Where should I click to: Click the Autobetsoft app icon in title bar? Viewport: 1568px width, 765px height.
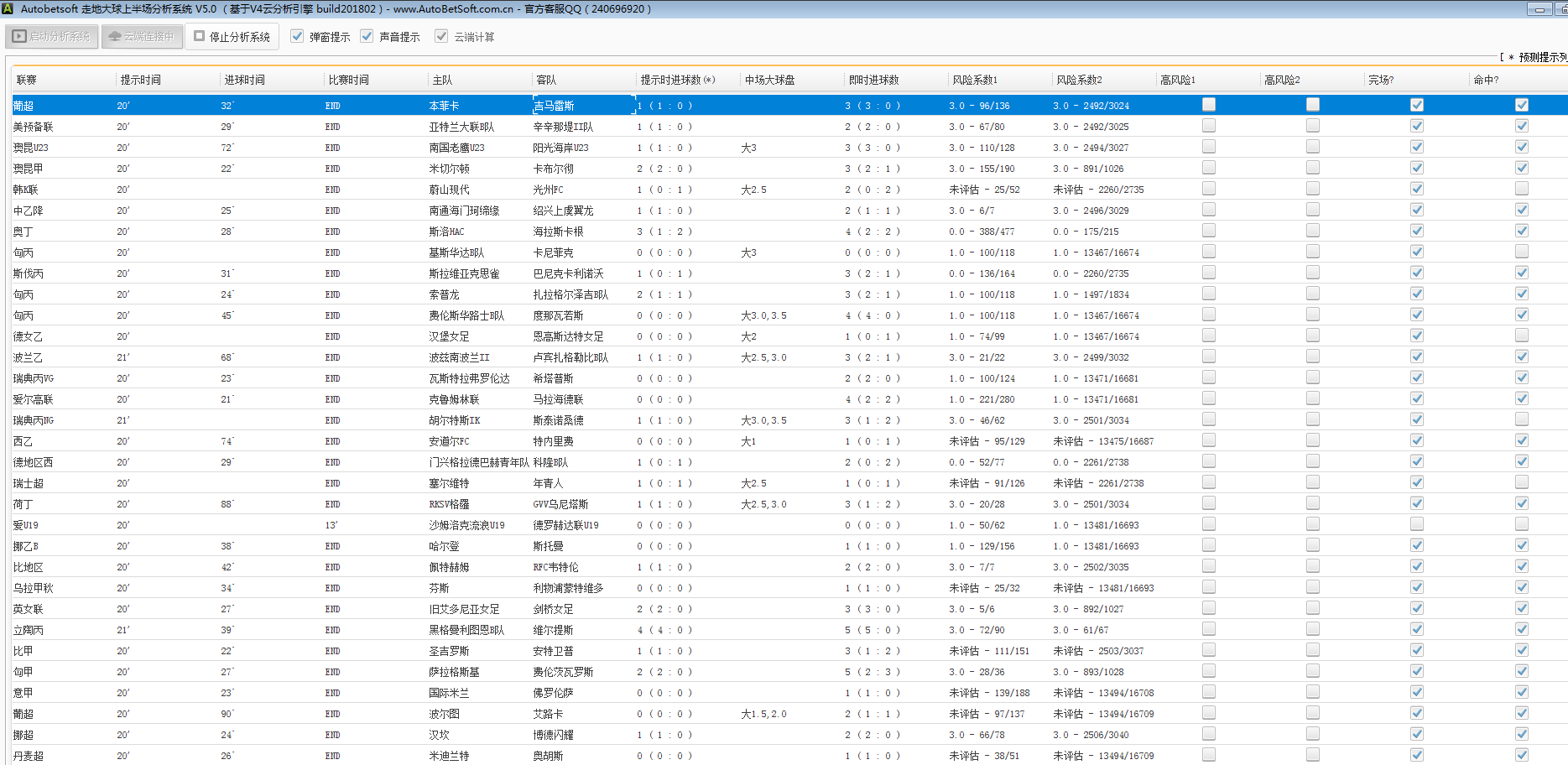click(x=8, y=8)
